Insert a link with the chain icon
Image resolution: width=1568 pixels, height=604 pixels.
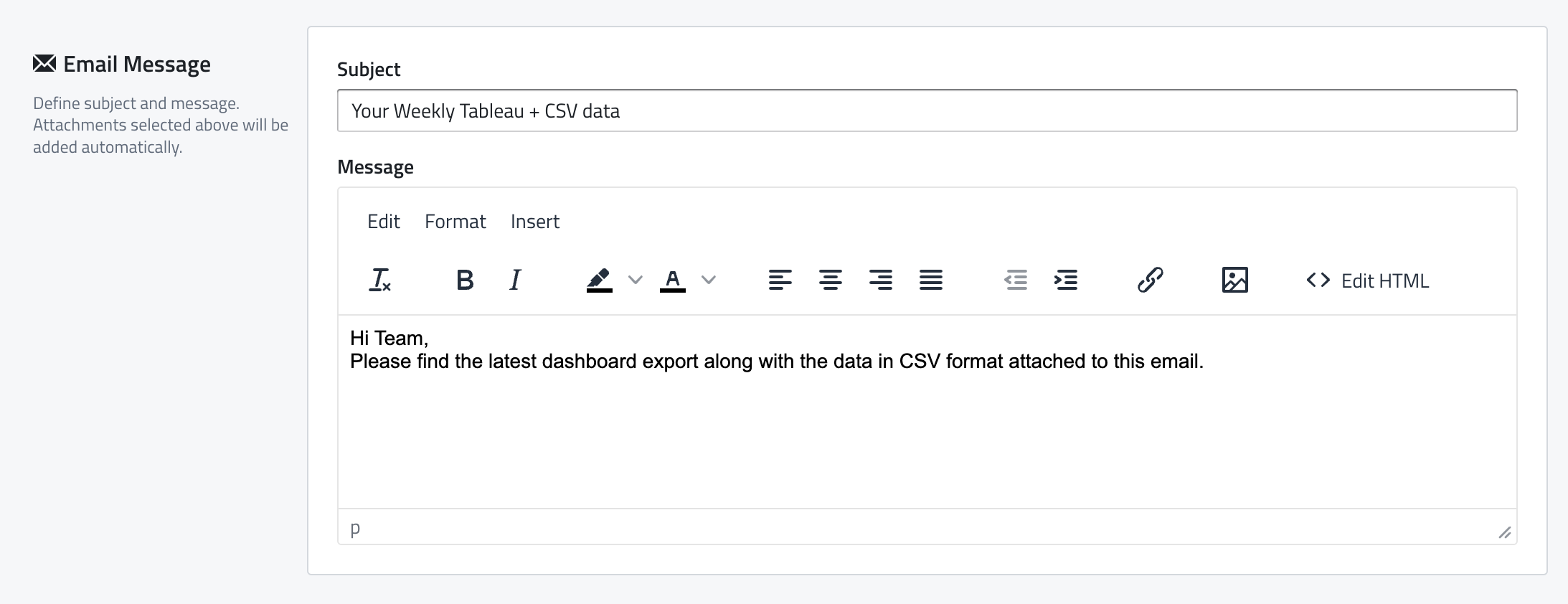coord(1150,280)
